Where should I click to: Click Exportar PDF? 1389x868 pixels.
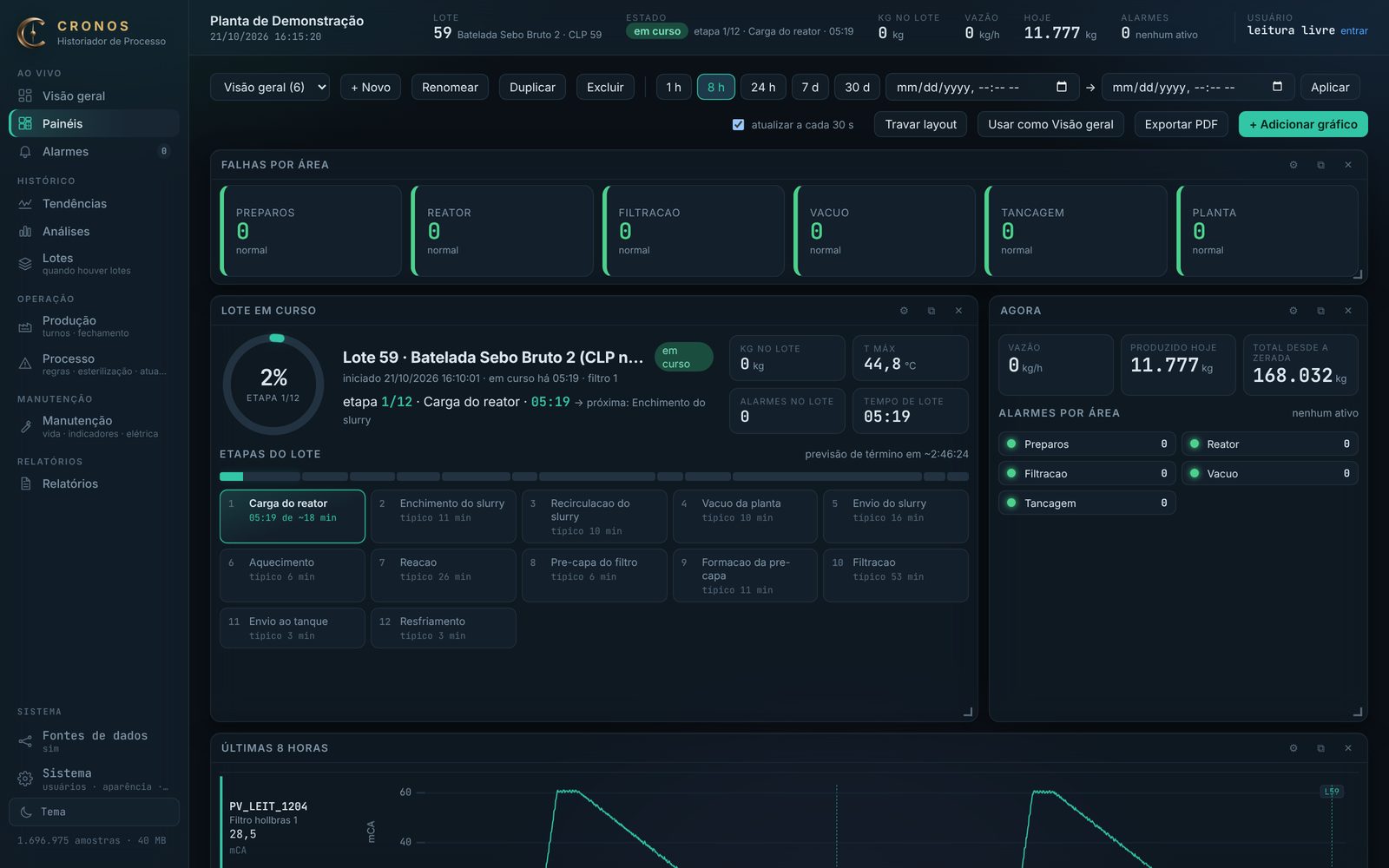pos(1181,124)
